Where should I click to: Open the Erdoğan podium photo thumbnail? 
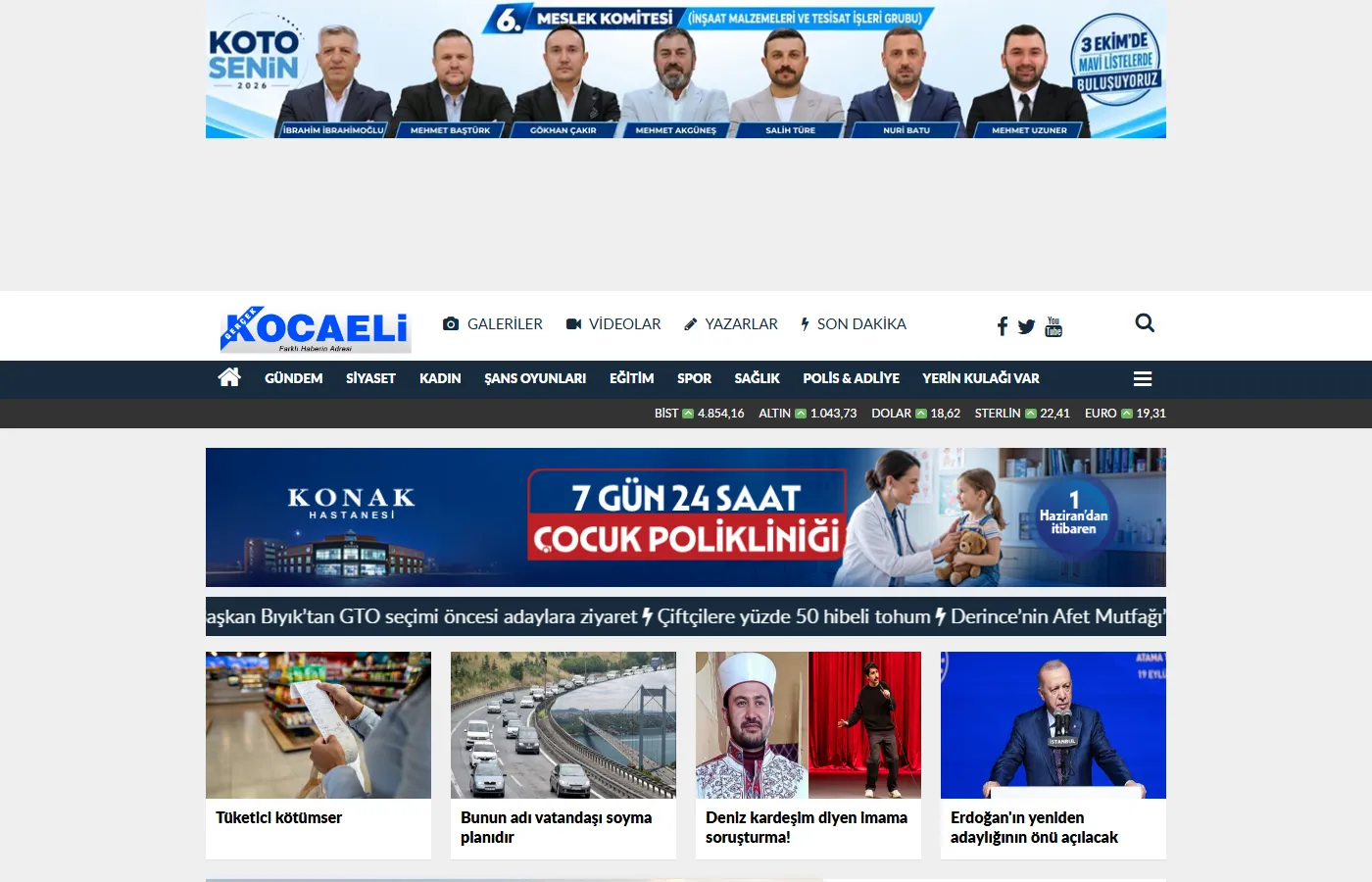point(1053,725)
